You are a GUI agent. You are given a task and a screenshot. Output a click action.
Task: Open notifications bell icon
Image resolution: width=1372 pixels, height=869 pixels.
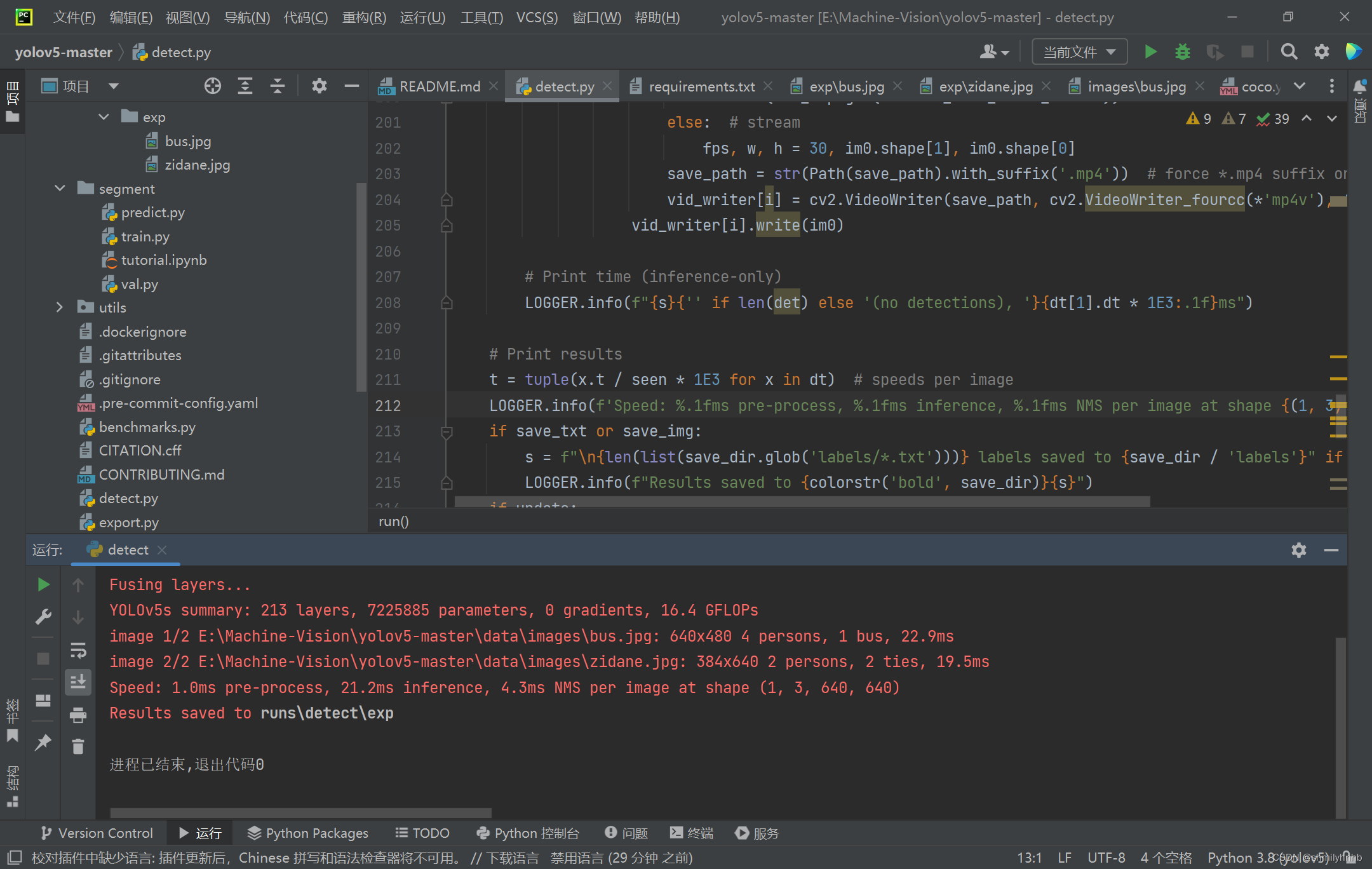pyautogui.click(x=1359, y=86)
